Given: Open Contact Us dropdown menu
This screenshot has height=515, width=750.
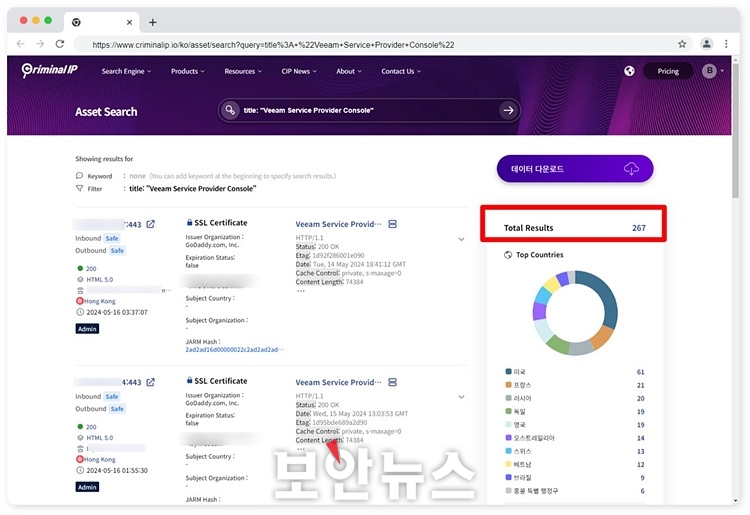Looking at the screenshot, I should [x=401, y=71].
